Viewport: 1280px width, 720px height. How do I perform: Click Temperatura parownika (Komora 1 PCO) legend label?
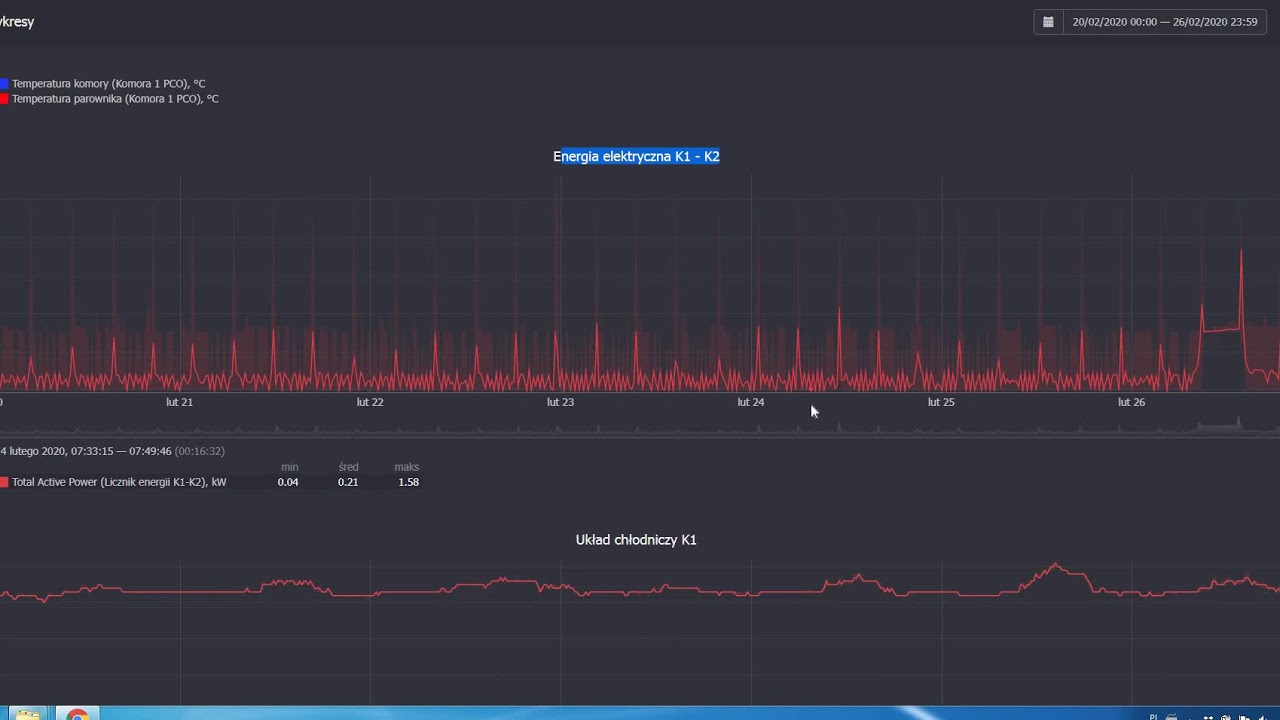[x=115, y=99]
